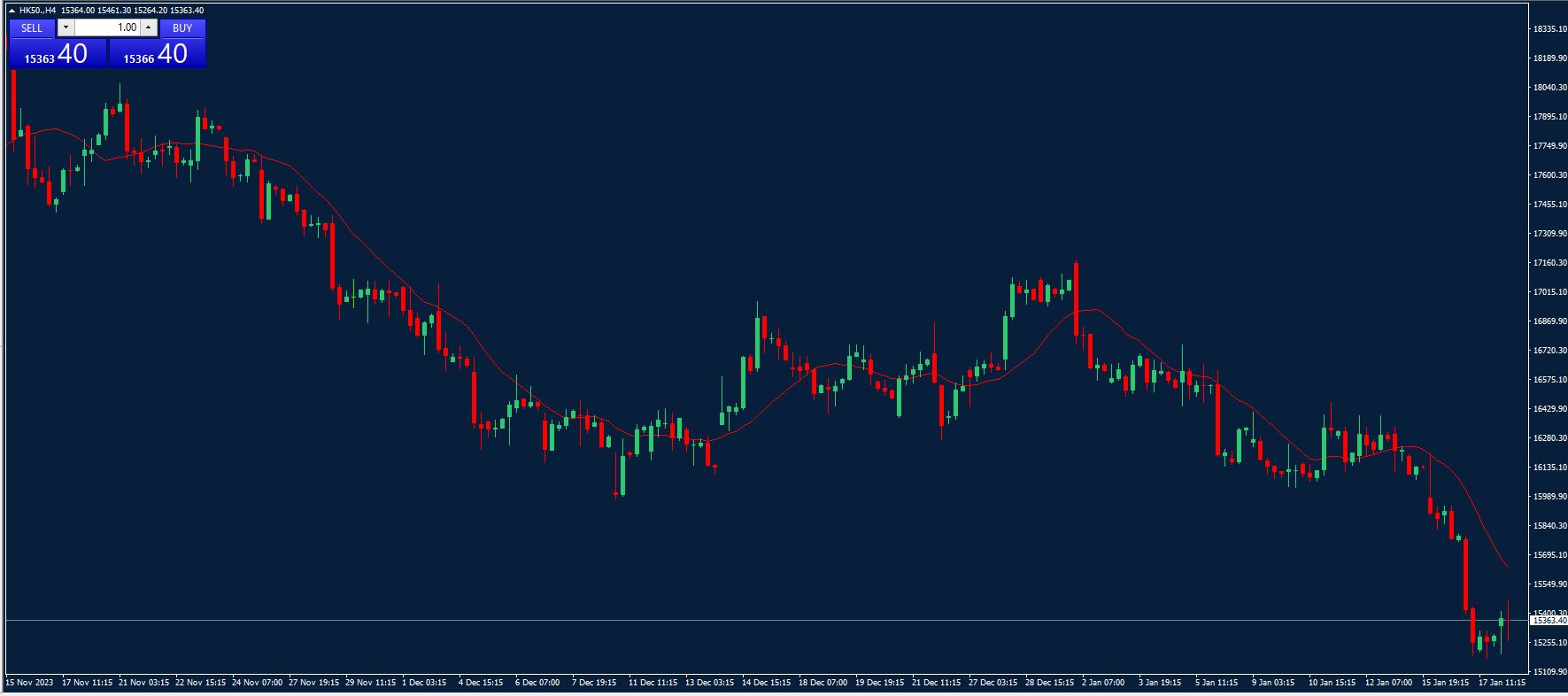Click the SELL label button
This screenshot has width=1568, height=696.
(32, 28)
